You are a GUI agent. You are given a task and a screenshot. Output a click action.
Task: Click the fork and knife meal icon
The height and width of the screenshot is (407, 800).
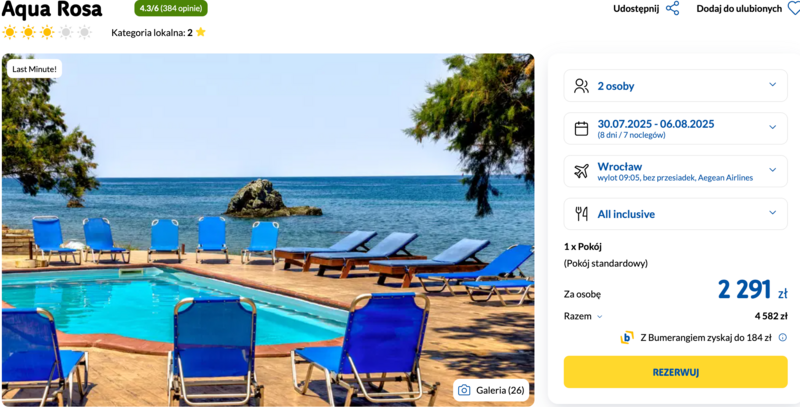click(581, 214)
